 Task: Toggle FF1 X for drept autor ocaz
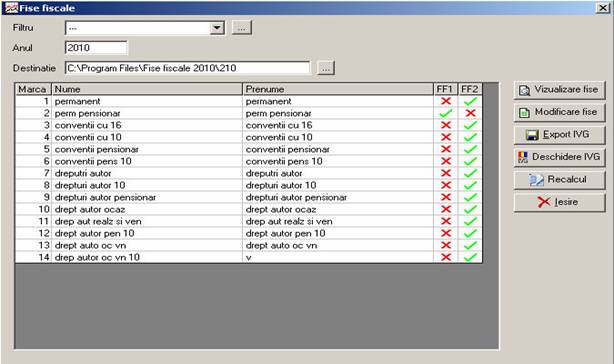coord(446,209)
